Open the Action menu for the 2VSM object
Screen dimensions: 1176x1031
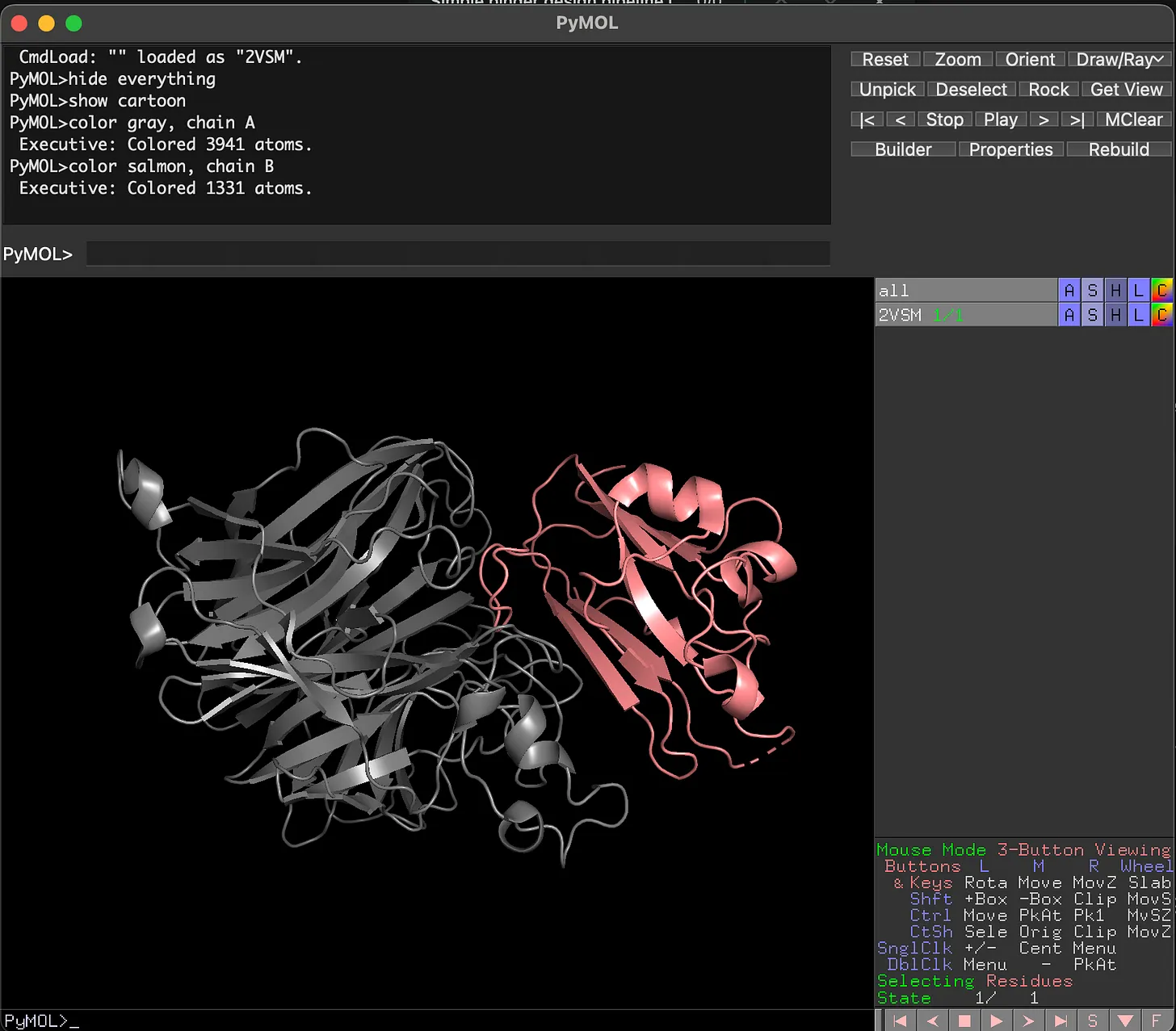point(1069,314)
